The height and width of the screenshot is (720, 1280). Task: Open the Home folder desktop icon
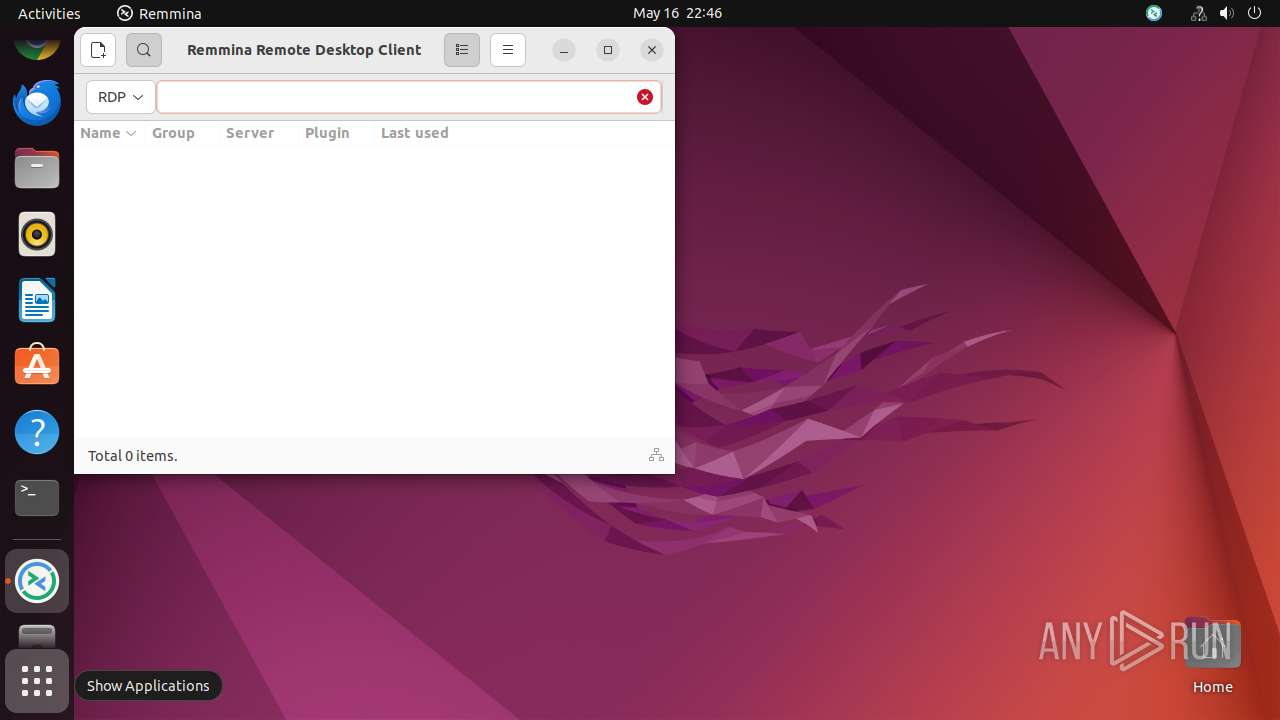[1212, 656]
